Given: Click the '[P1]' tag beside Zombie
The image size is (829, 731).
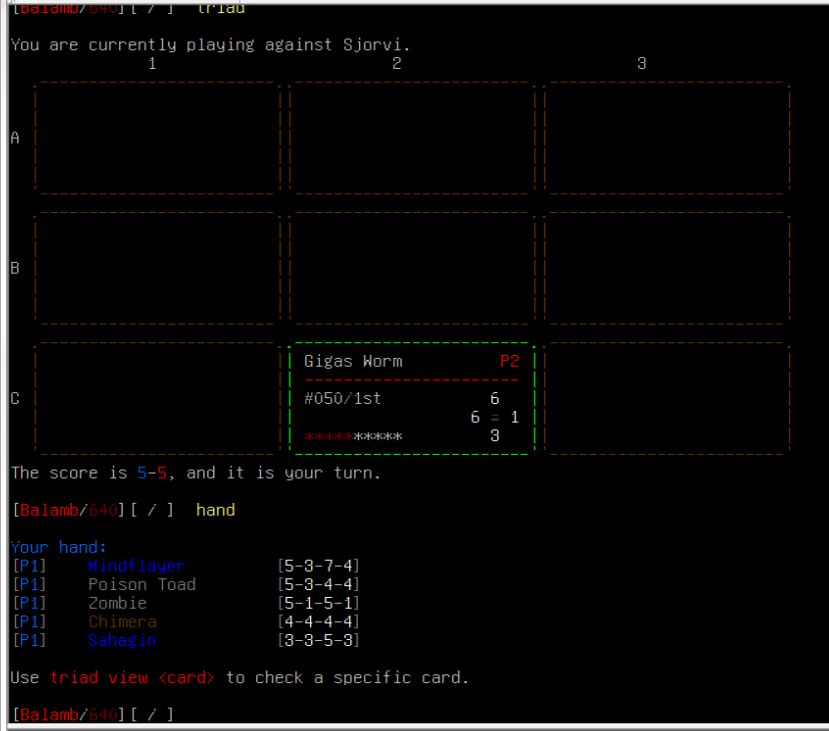Looking at the screenshot, I should [30, 603].
